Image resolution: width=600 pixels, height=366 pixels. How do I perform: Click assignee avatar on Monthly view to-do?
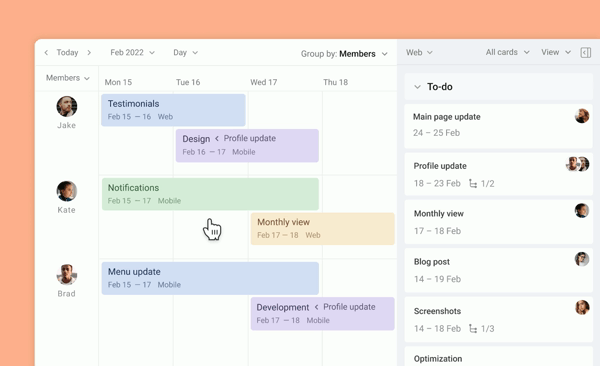[582, 211]
